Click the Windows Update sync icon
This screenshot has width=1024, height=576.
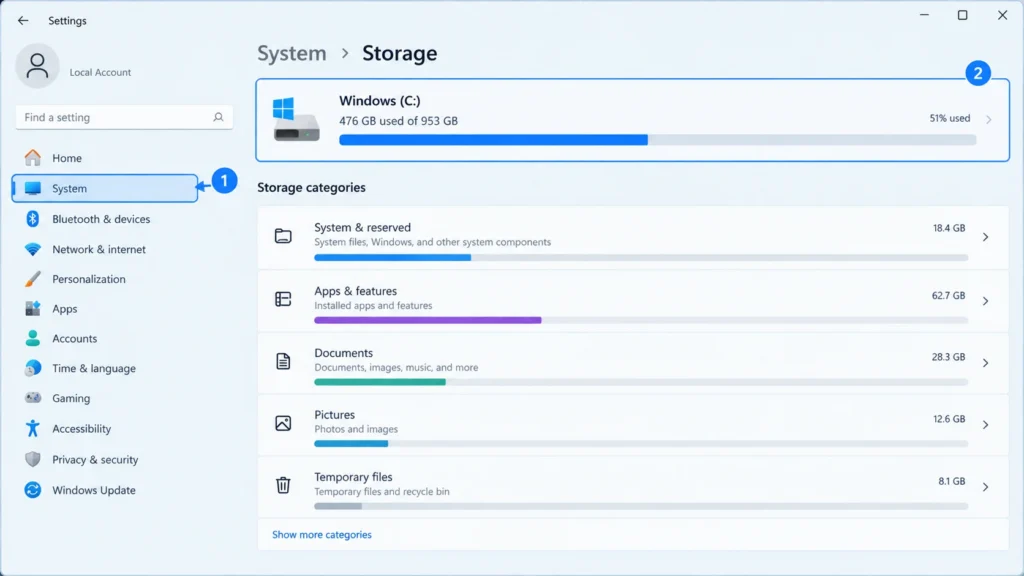point(33,490)
